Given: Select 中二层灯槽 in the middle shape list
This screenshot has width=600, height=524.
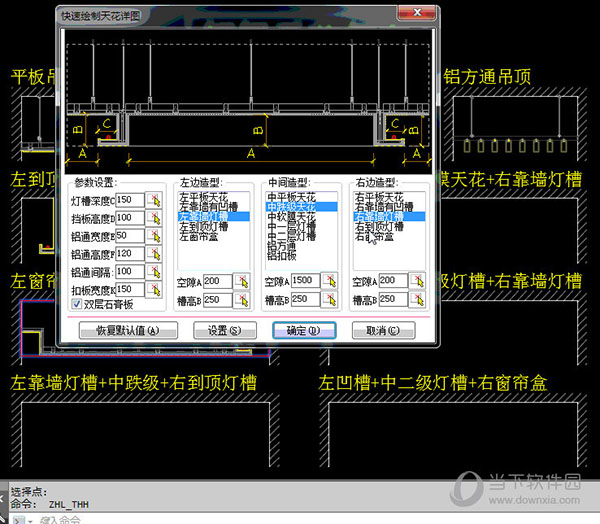Looking at the screenshot, I should pyautogui.click(x=302, y=237).
